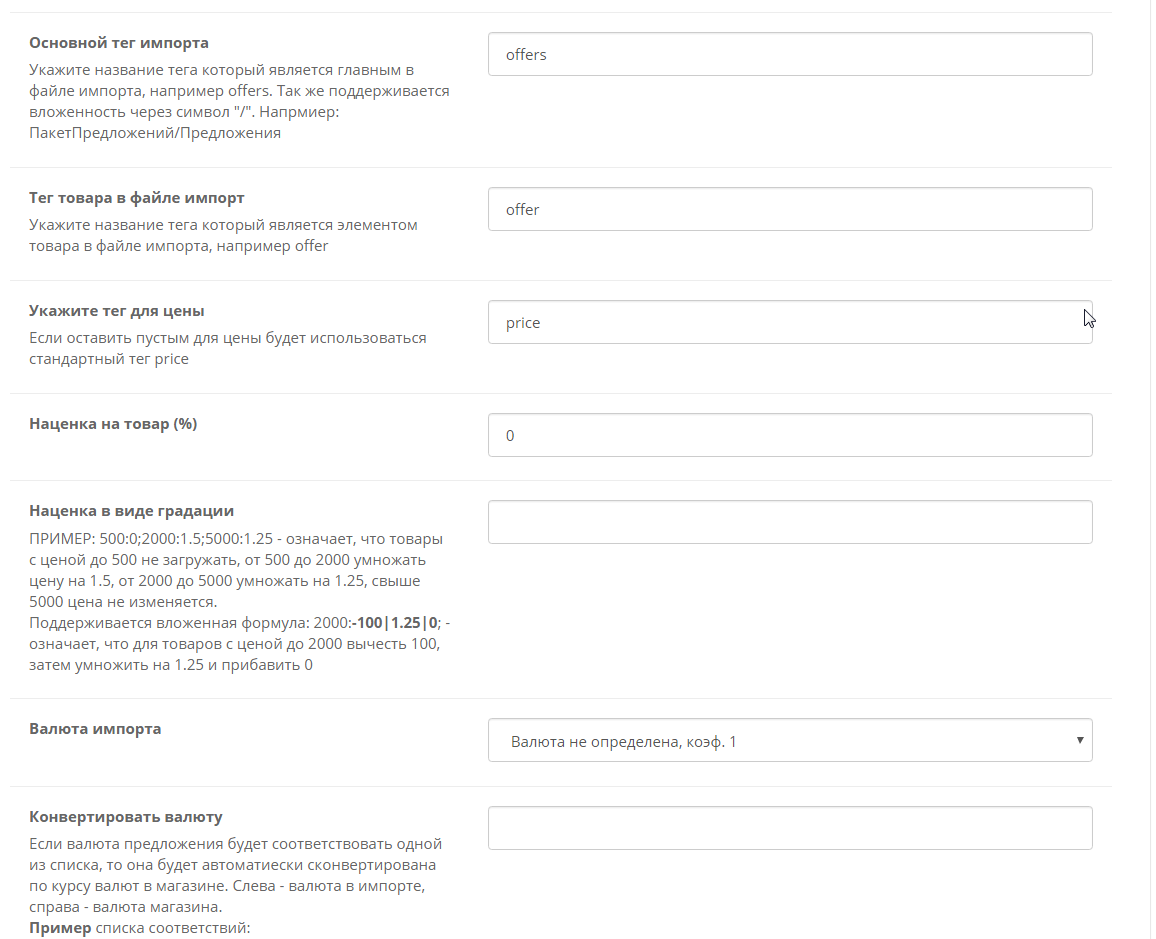
Task: Click the 'Основной тег импорта' heading label
Action: pyautogui.click(x=119, y=43)
